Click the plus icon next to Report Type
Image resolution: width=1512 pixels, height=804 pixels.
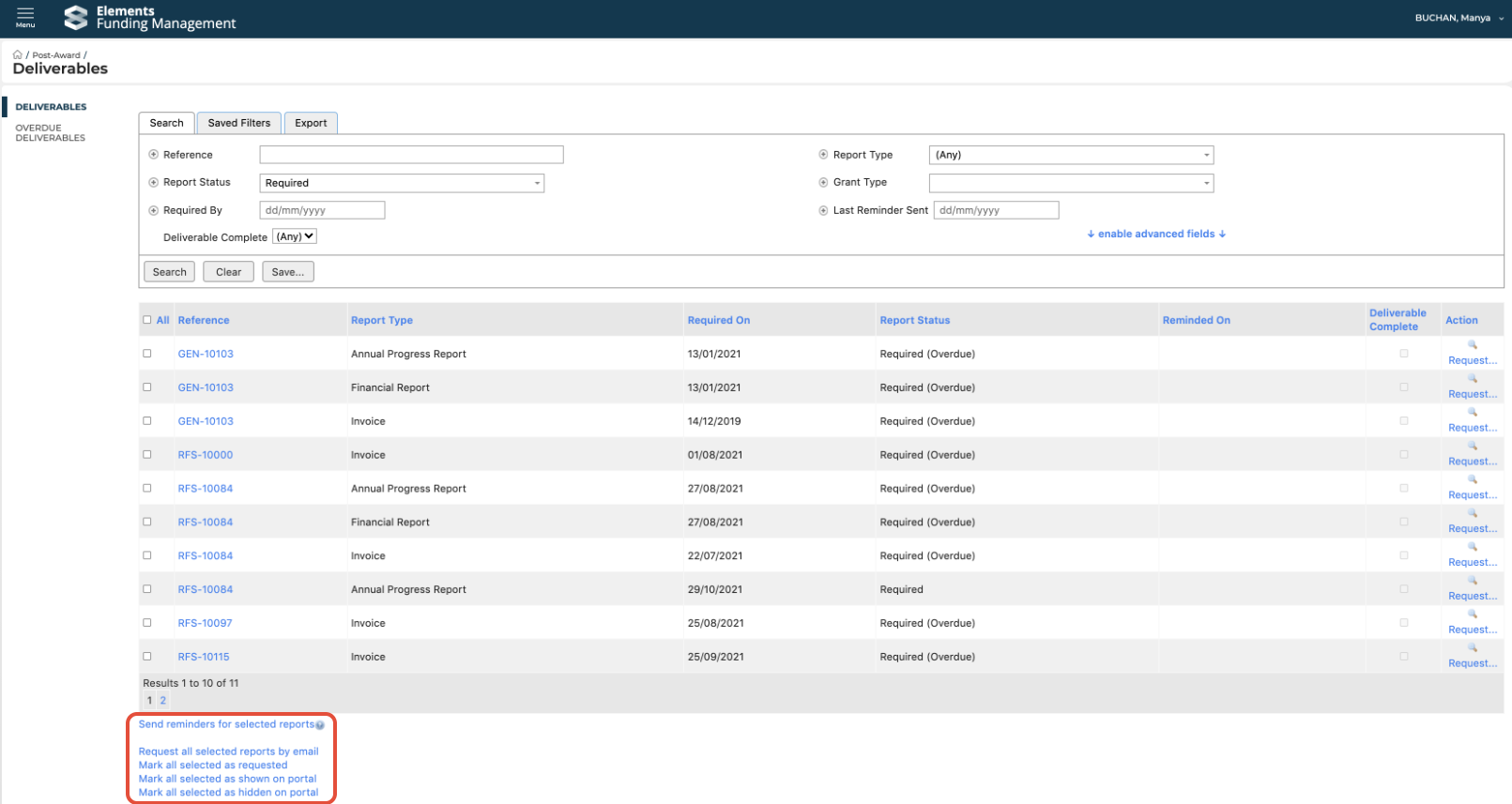pos(823,155)
